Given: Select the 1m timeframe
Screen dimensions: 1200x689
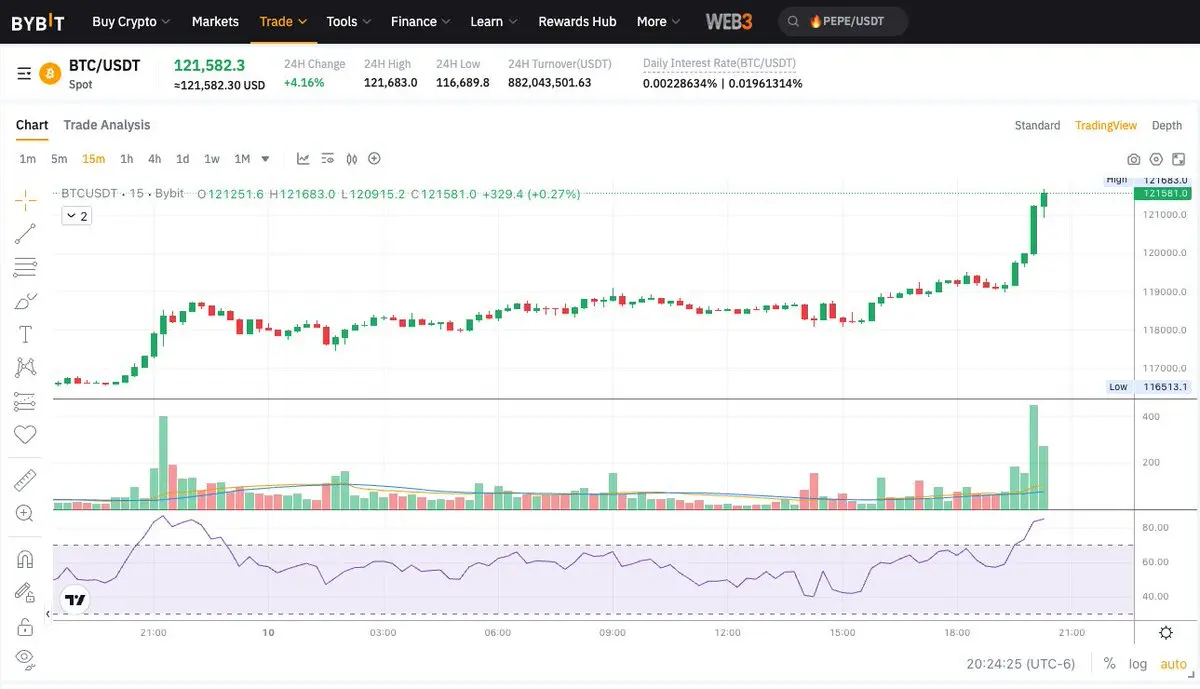Looking at the screenshot, I should pos(28,159).
